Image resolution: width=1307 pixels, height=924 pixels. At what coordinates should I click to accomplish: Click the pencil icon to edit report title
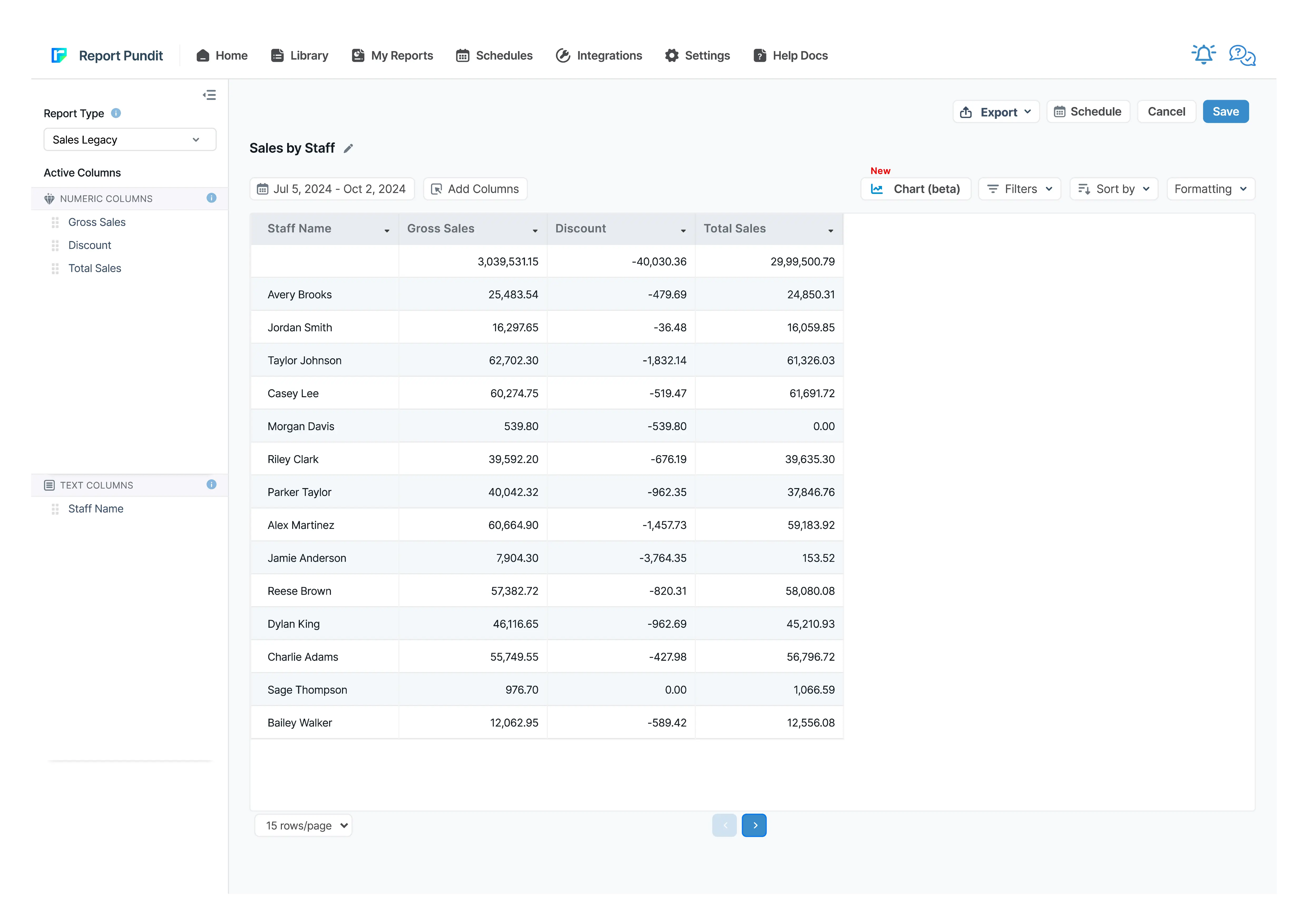pos(348,149)
